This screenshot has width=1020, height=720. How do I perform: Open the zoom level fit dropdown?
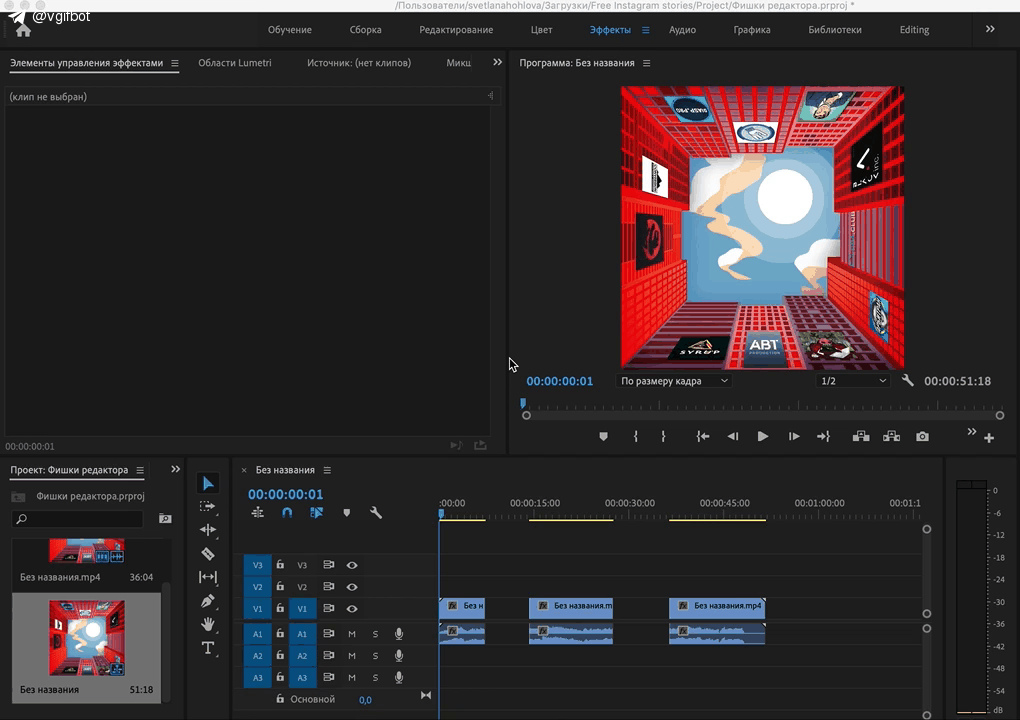(673, 381)
